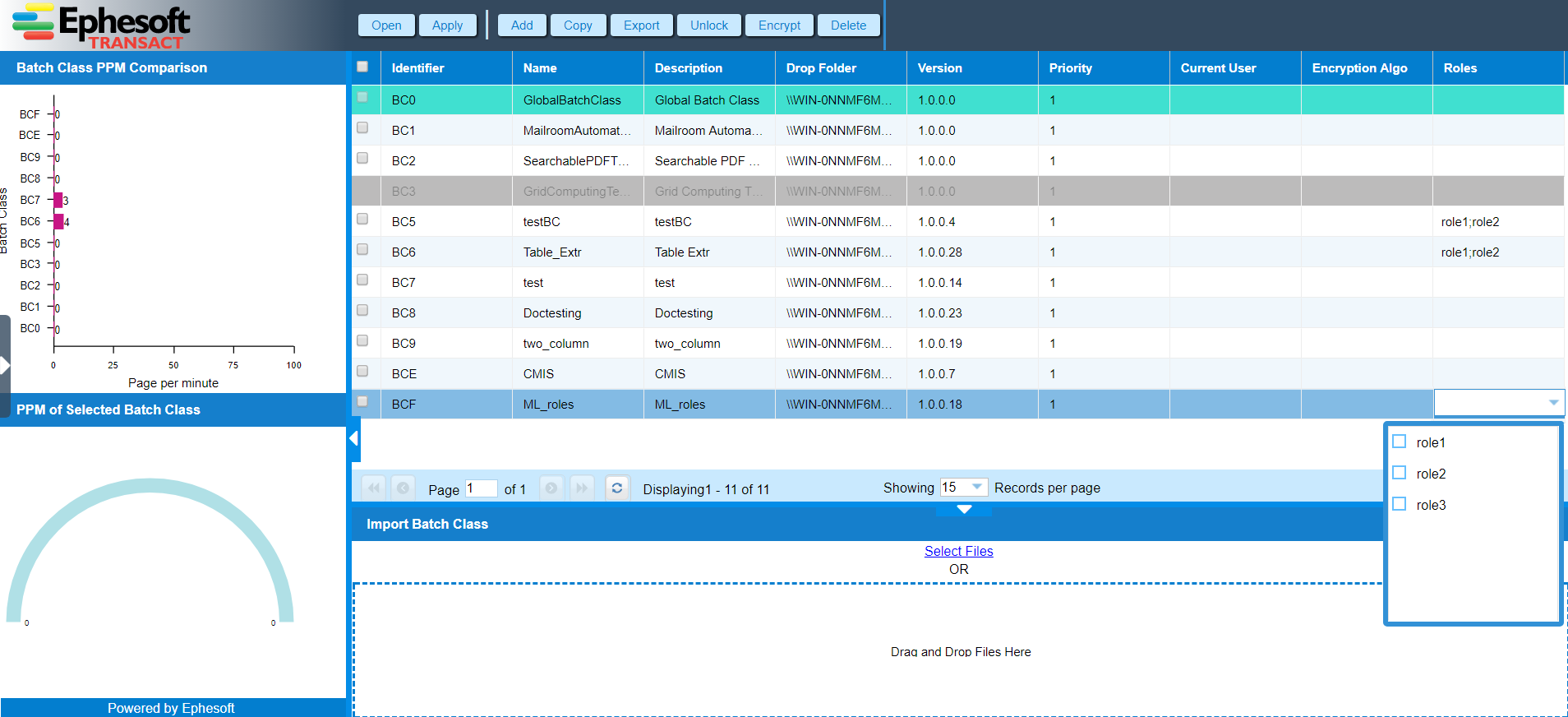Tick role3 in the roles dropdown list

[x=1400, y=504]
